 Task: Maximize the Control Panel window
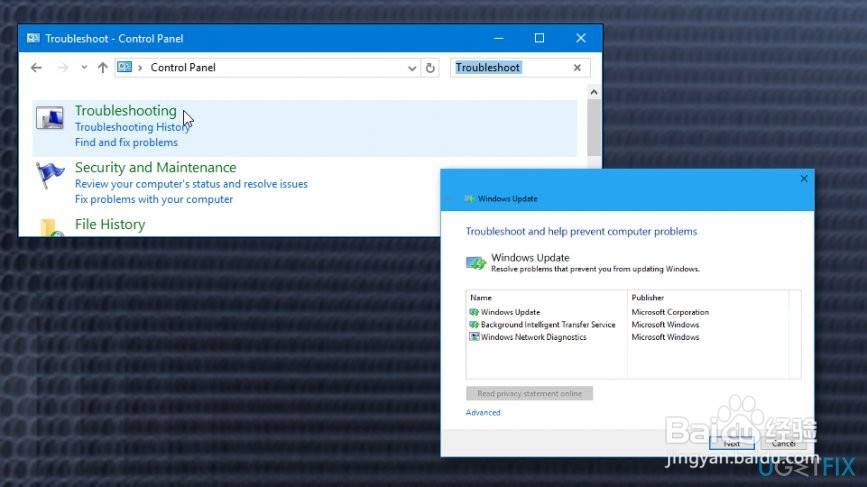(x=539, y=38)
